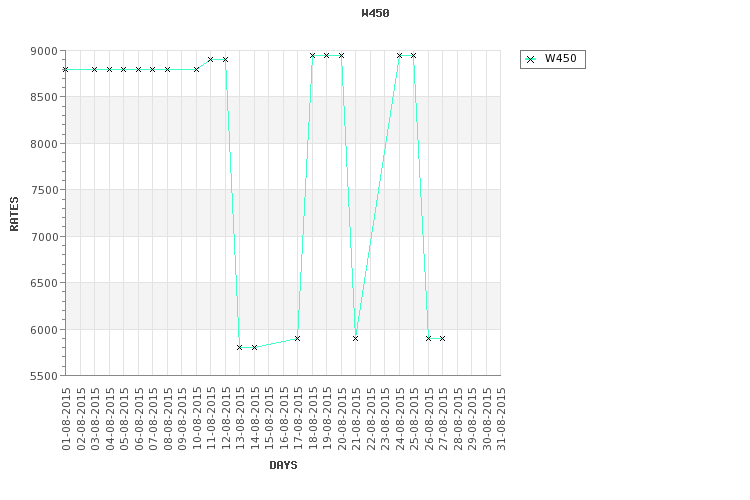This screenshot has height=500, width=750.
Task: Click the 9000 y-axis tick label
Action: 44,51
